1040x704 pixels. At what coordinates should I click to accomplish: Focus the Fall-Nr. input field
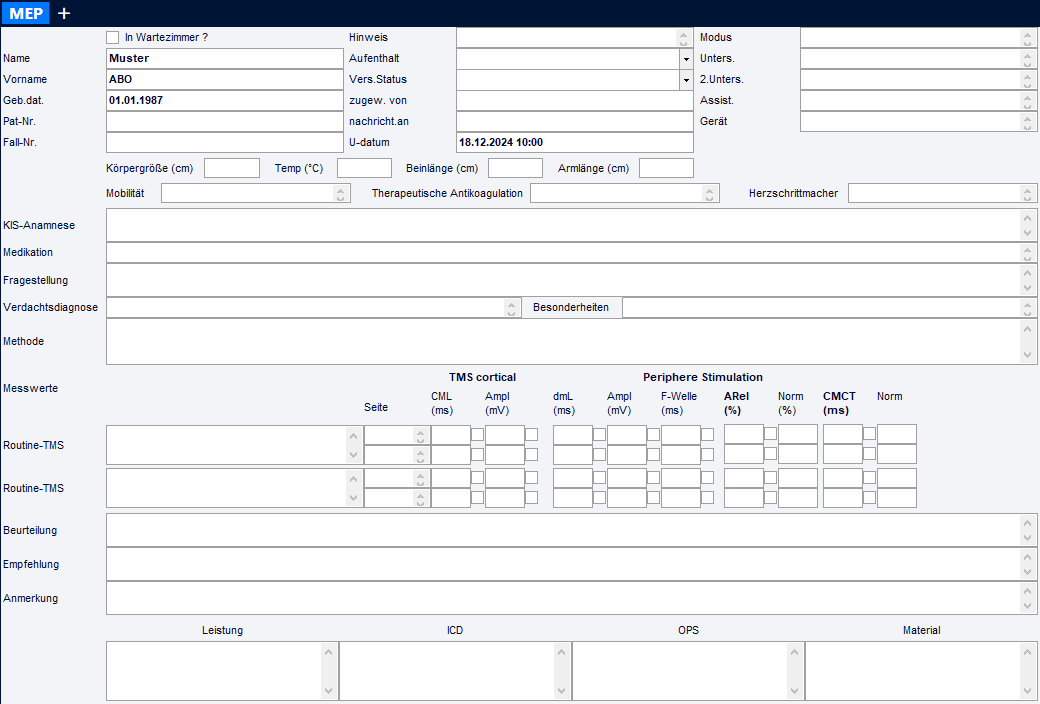point(225,143)
